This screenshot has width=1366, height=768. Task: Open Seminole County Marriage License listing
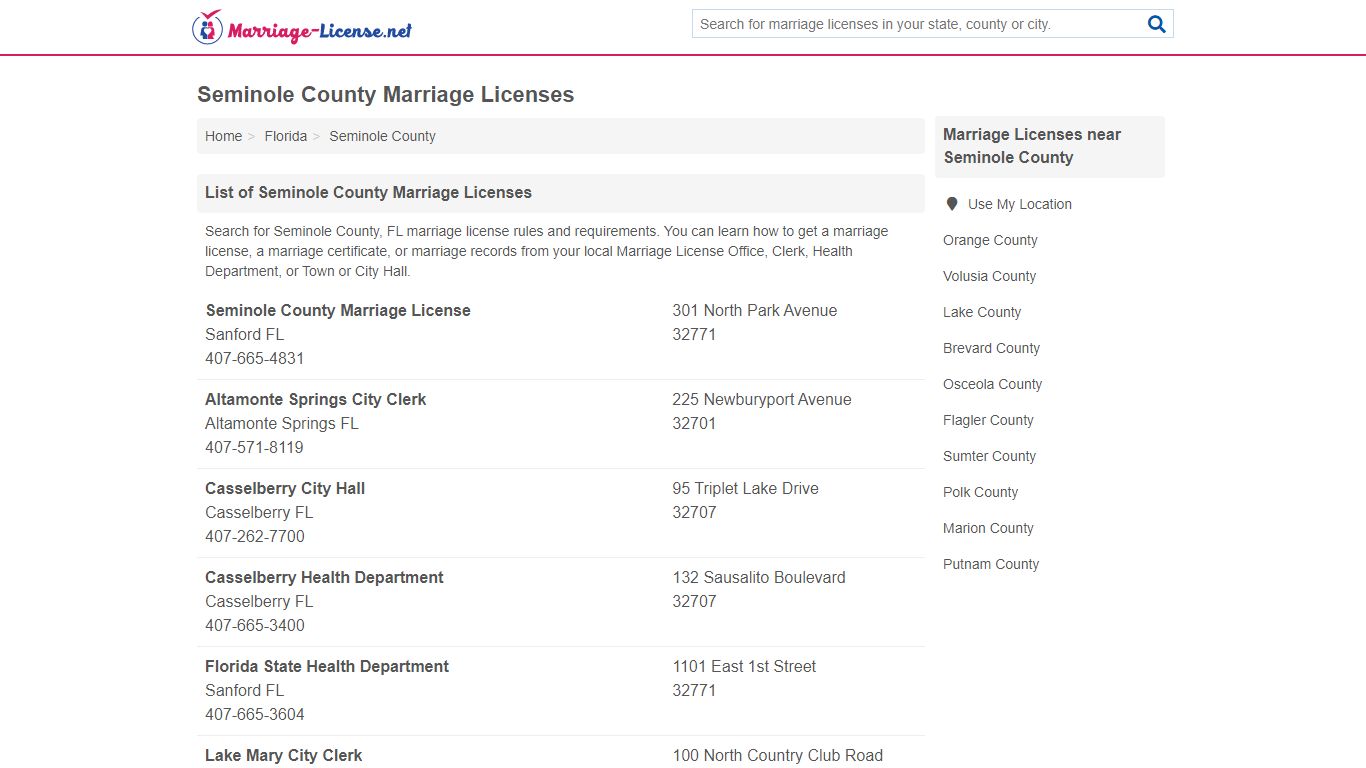pyautogui.click(x=338, y=310)
